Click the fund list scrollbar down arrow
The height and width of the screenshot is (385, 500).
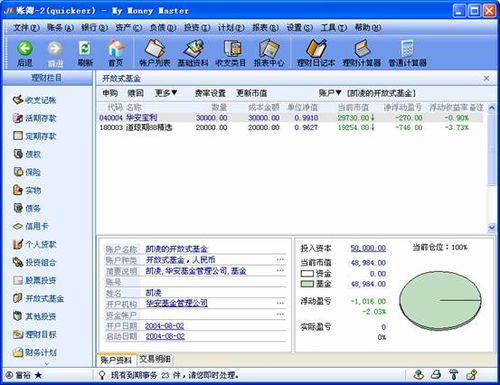pos(492,227)
